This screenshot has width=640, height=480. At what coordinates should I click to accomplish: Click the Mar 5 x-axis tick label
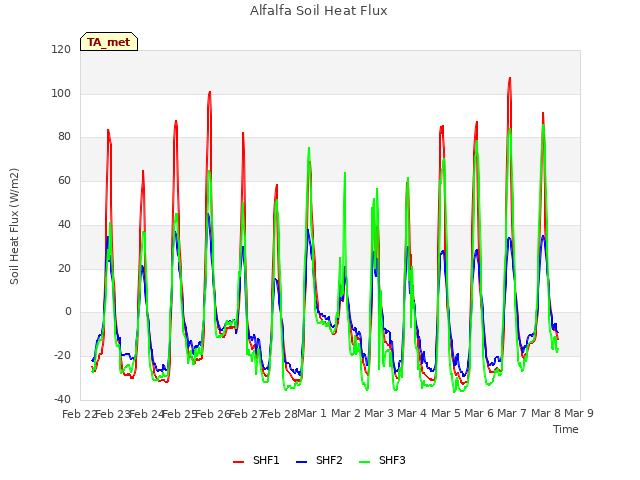pyautogui.click(x=445, y=413)
